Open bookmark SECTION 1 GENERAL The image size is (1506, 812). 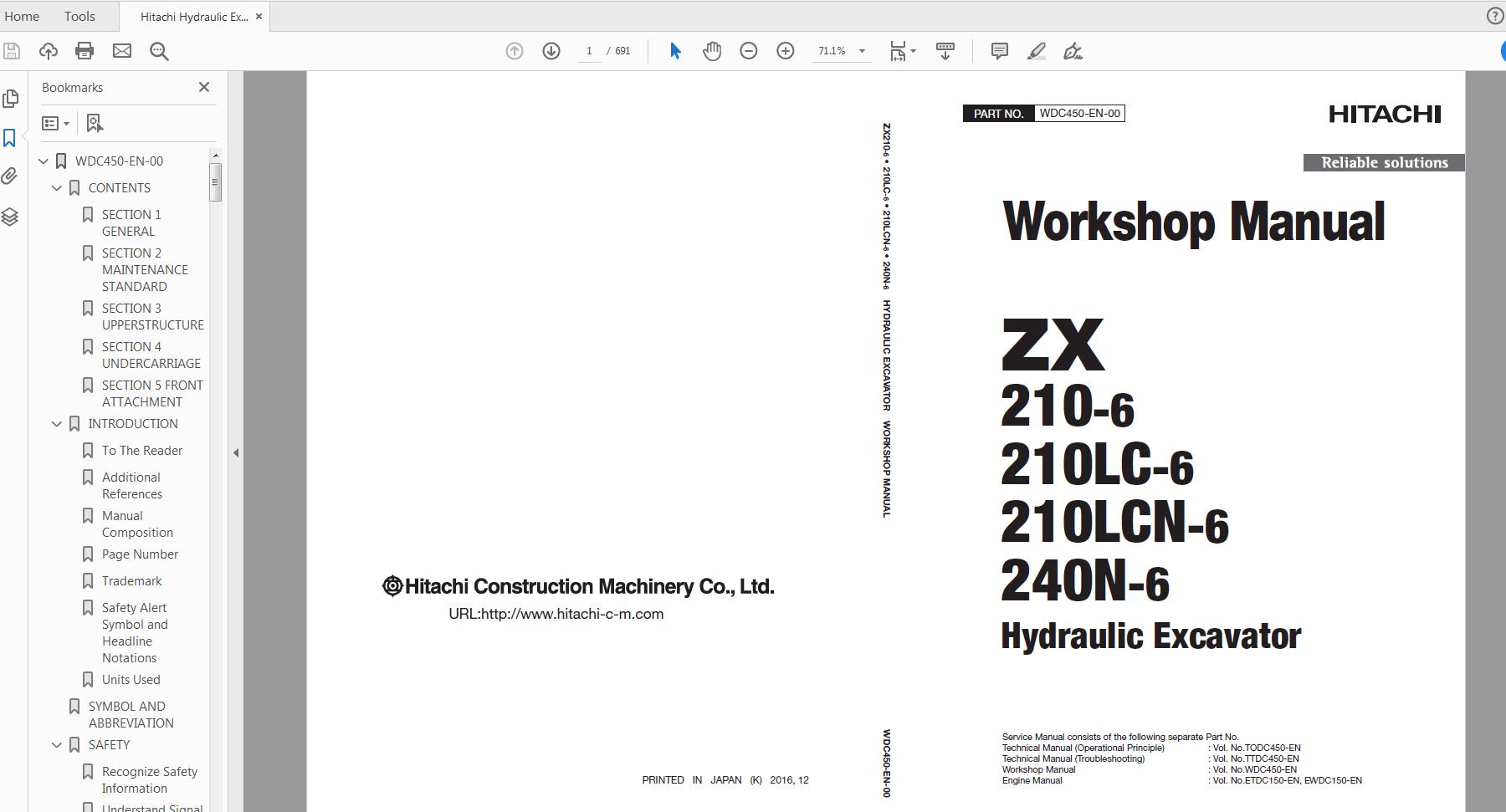[131, 223]
